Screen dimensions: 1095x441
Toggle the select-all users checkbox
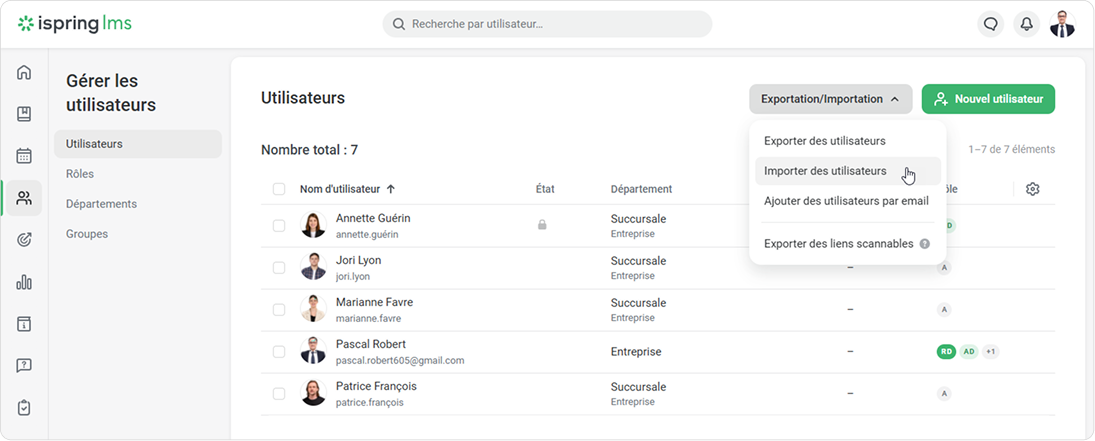[x=279, y=189]
